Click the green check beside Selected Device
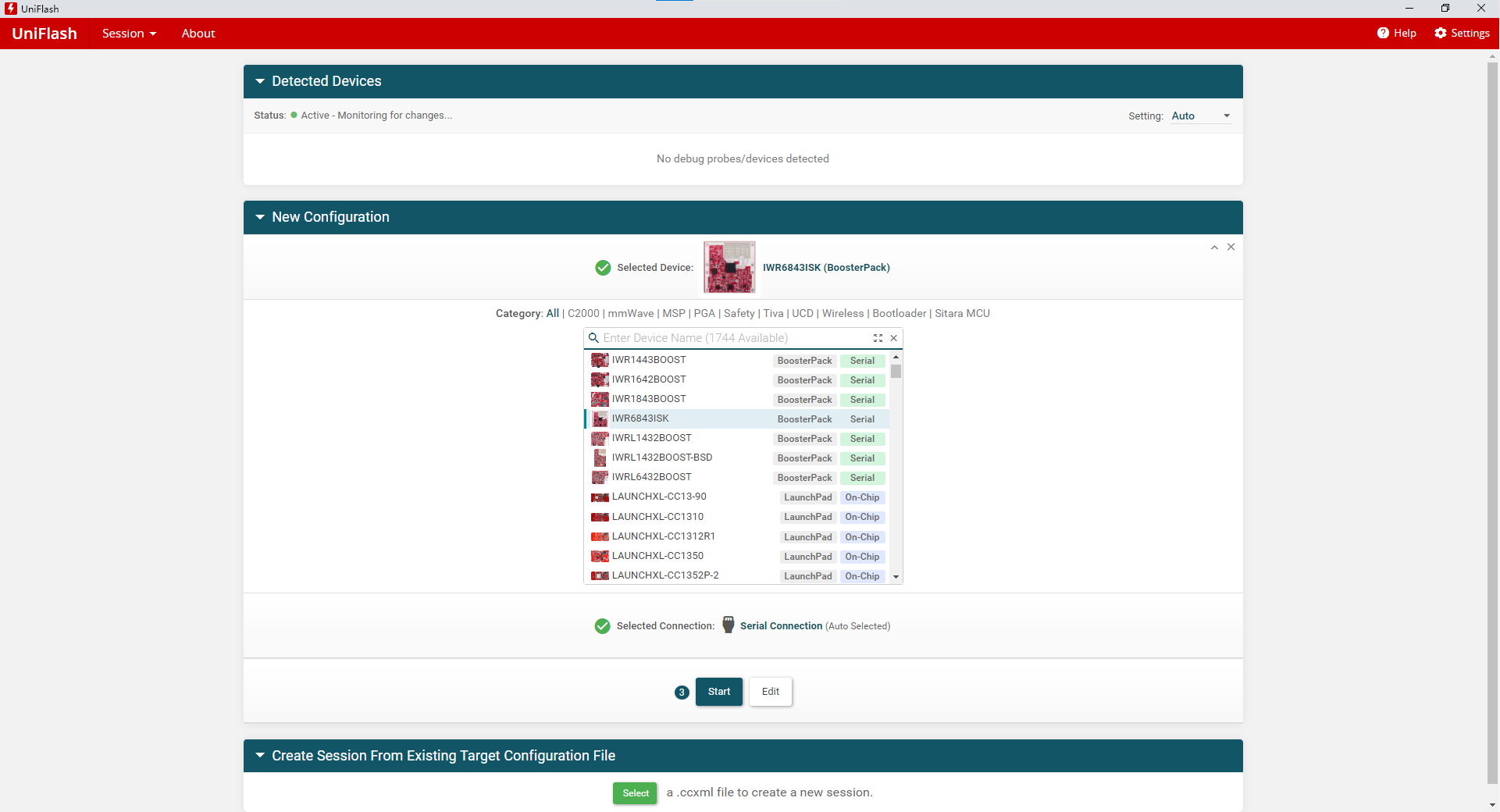Viewport: 1500px width, 812px height. (603, 268)
